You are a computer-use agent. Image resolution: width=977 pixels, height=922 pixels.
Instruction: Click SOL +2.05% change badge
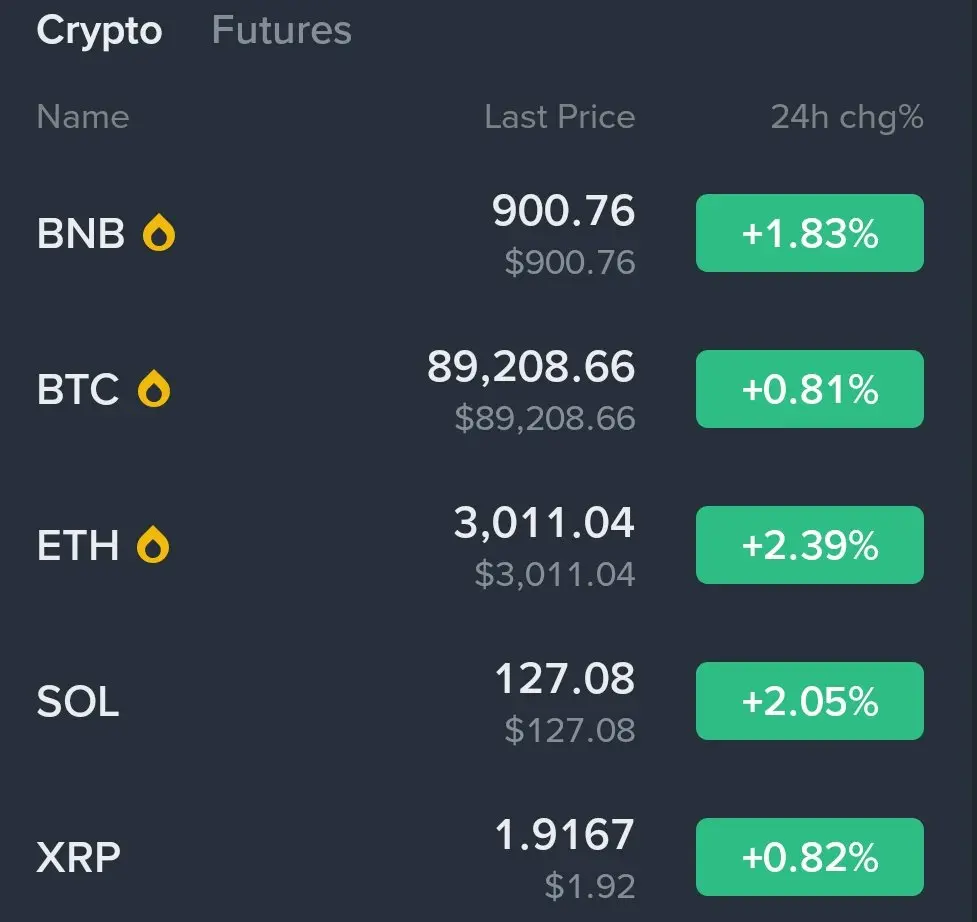[x=809, y=701]
